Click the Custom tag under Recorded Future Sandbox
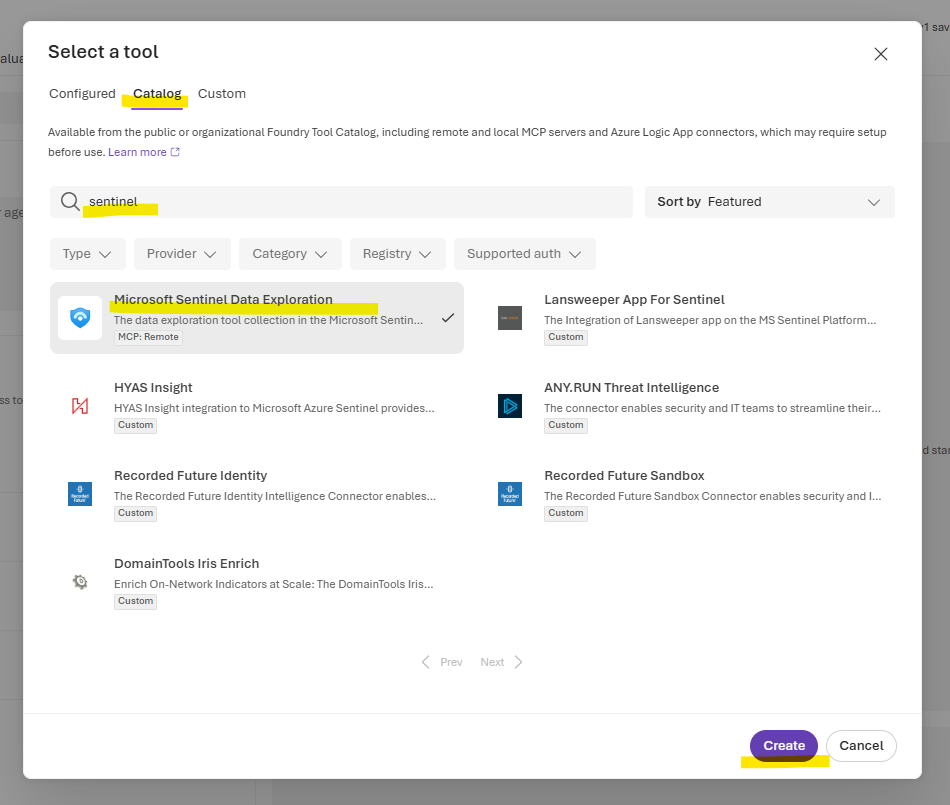 [x=566, y=513]
